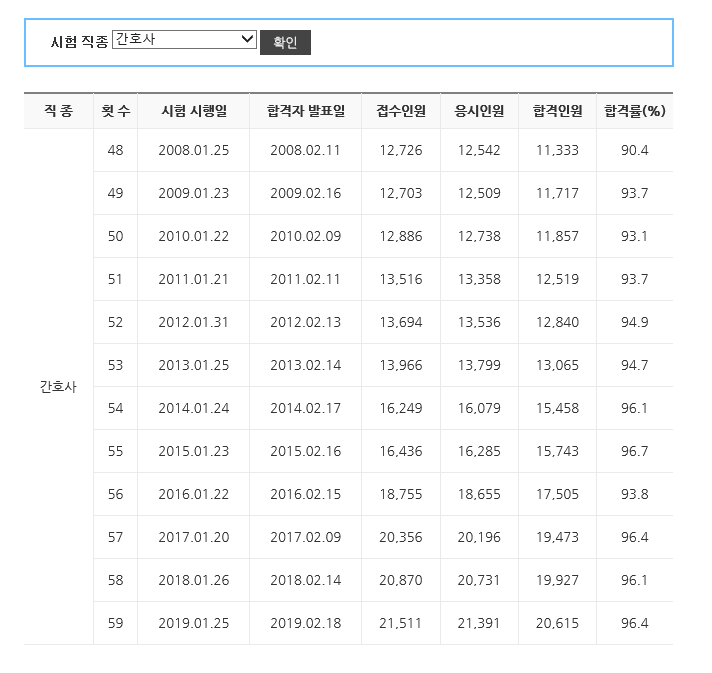Click announcement date 2019.02.18
Image resolution: width=712 pixels, height=673 pixels.
306,624
